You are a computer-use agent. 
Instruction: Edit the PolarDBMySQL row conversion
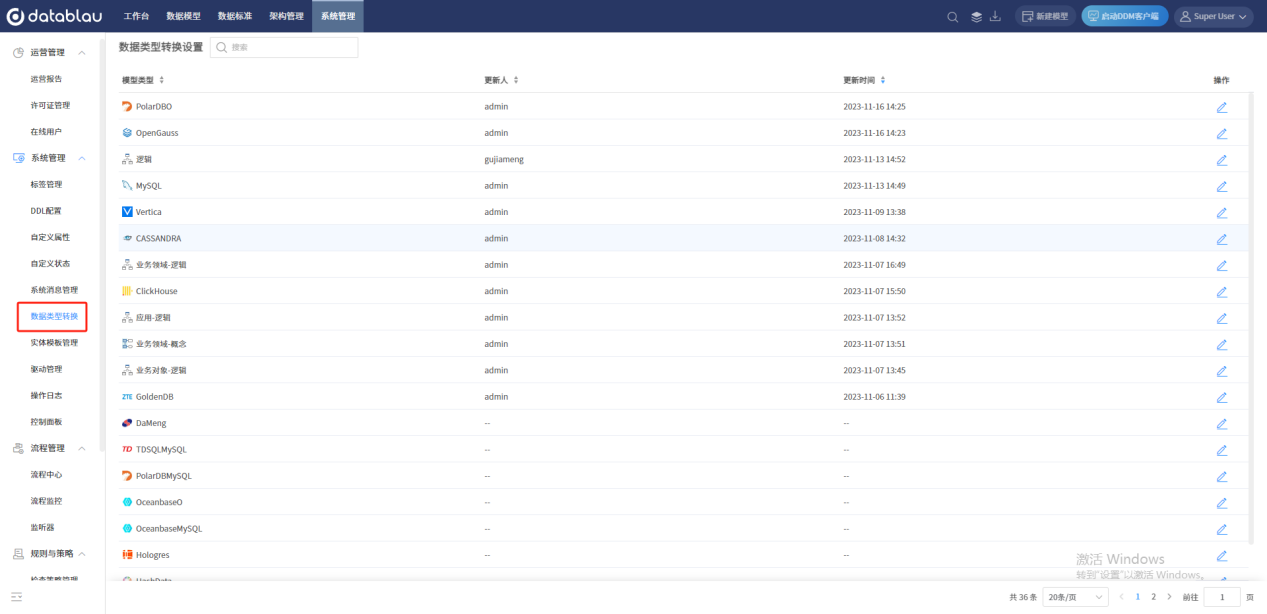tap(1221, 477)
